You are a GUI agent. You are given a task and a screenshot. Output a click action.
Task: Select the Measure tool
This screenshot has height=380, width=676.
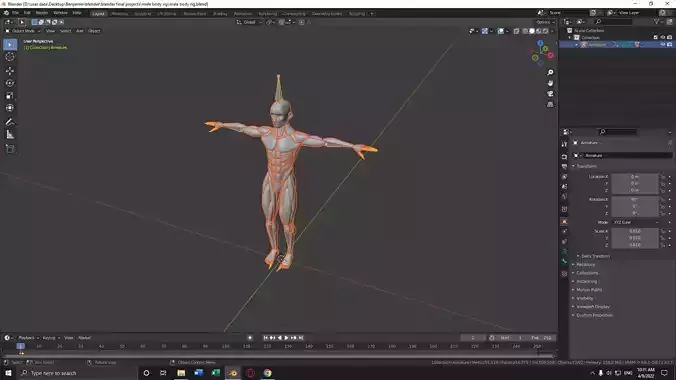pyautogui.click(x=10, y=135)
